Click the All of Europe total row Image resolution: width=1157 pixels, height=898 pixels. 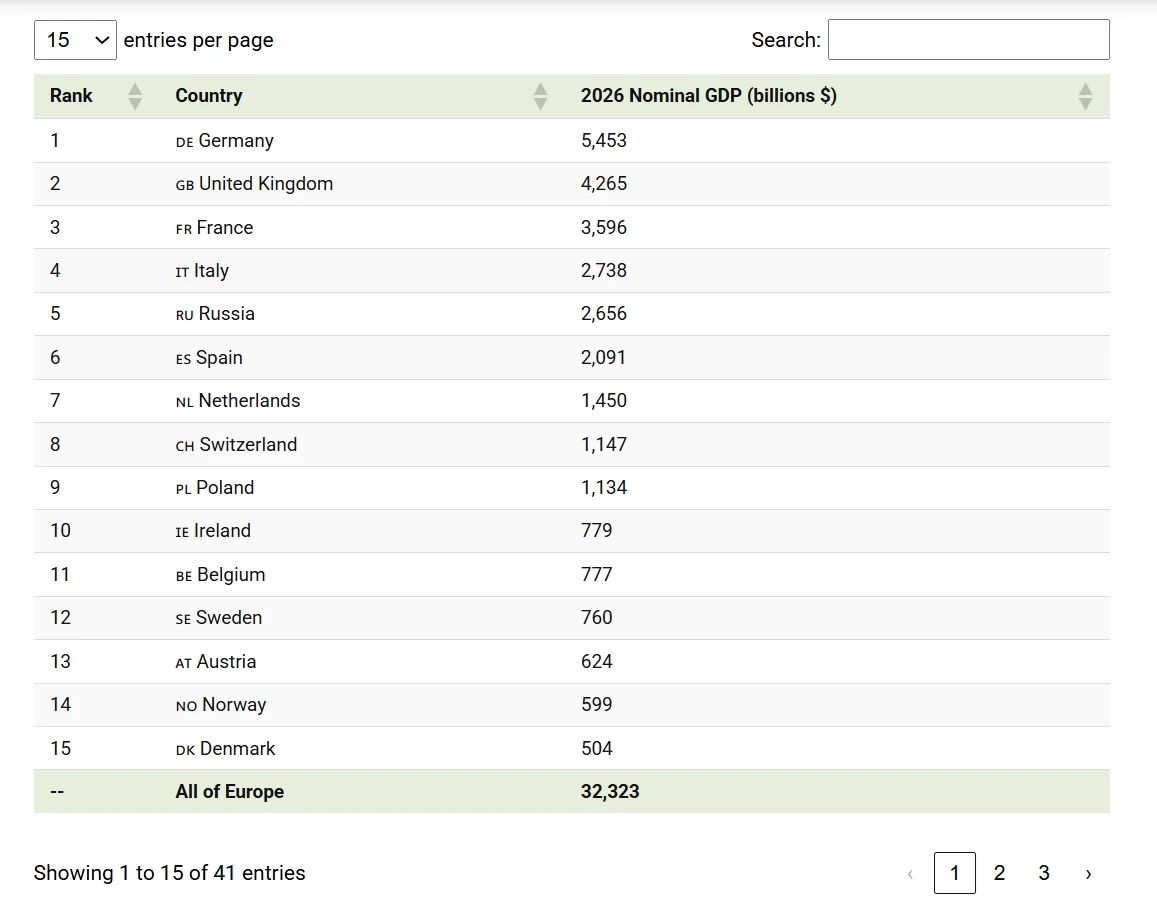coord(229,792)
